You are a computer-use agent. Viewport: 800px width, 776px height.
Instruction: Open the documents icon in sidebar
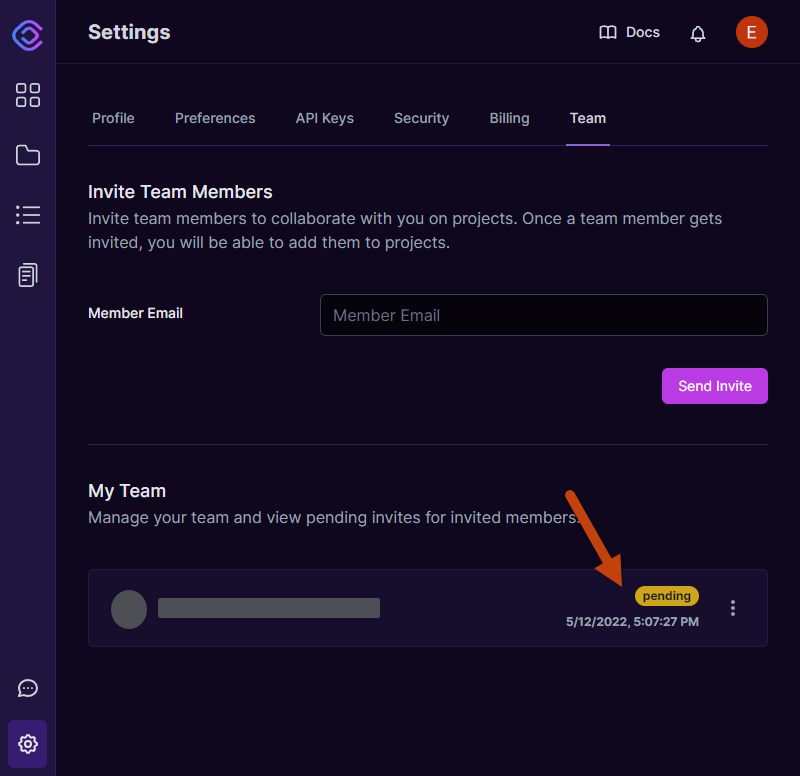click(x=28, y=275)
